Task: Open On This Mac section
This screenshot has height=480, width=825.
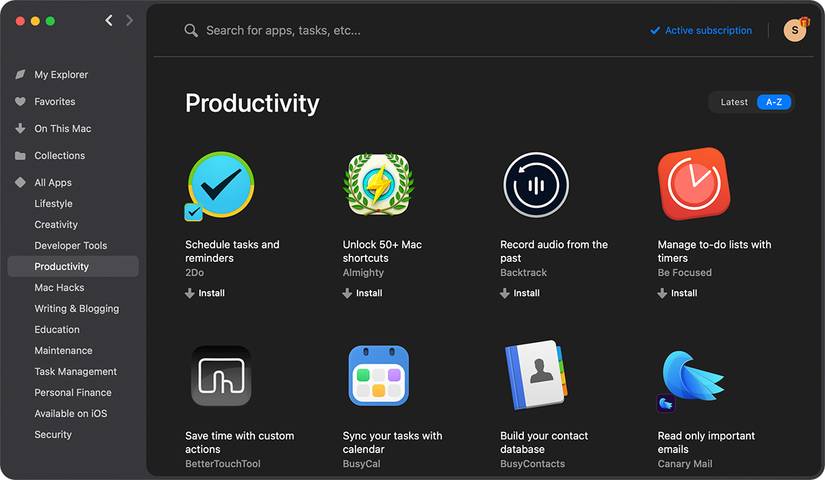Action: 63,128
